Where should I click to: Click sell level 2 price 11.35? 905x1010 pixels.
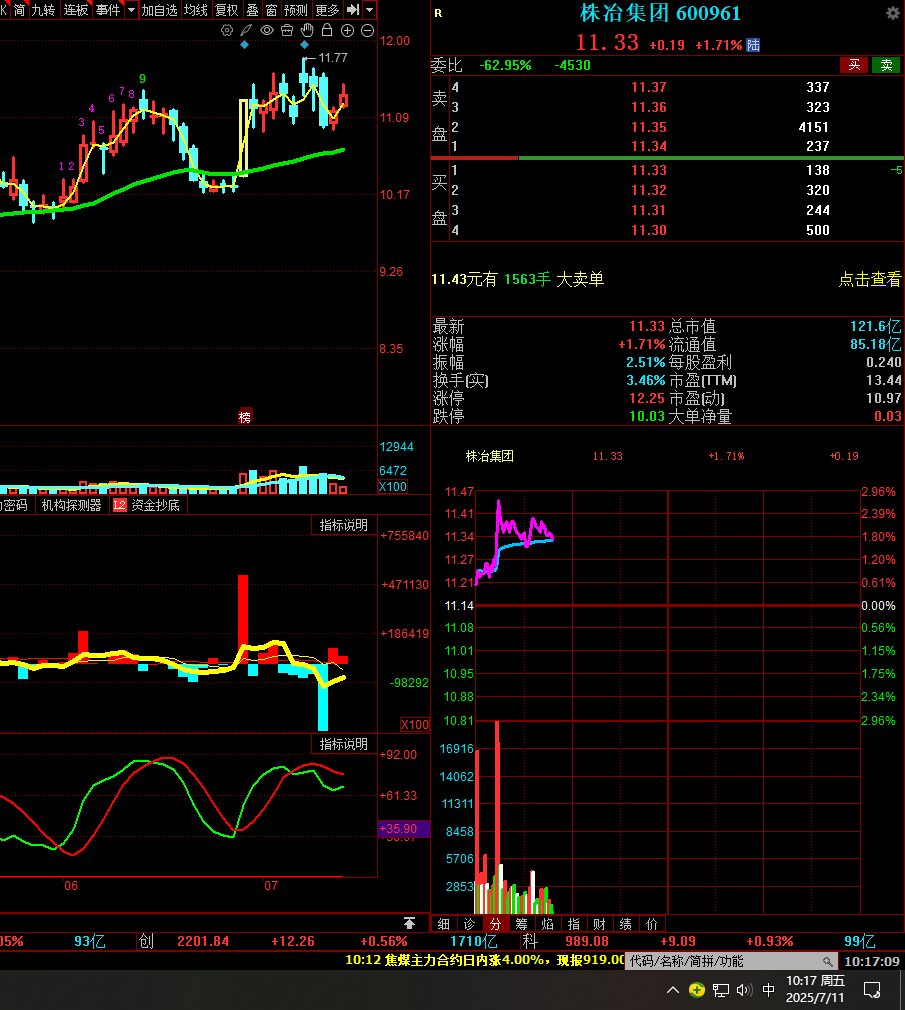pyautogui.click(x=649, y=127)
